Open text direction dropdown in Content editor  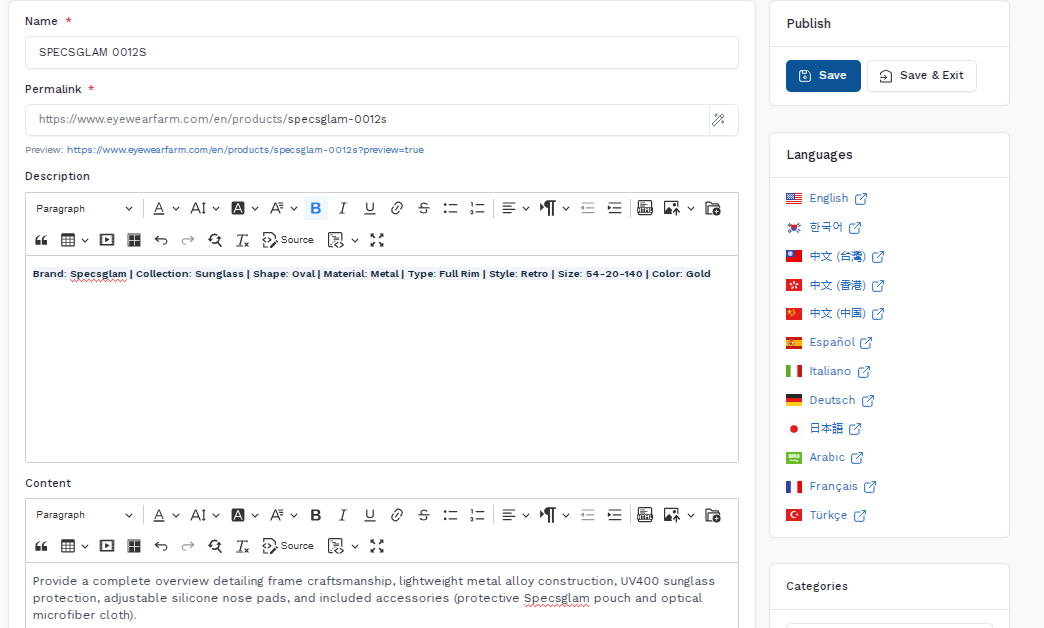pyautogui.click(x=555, y=515)
